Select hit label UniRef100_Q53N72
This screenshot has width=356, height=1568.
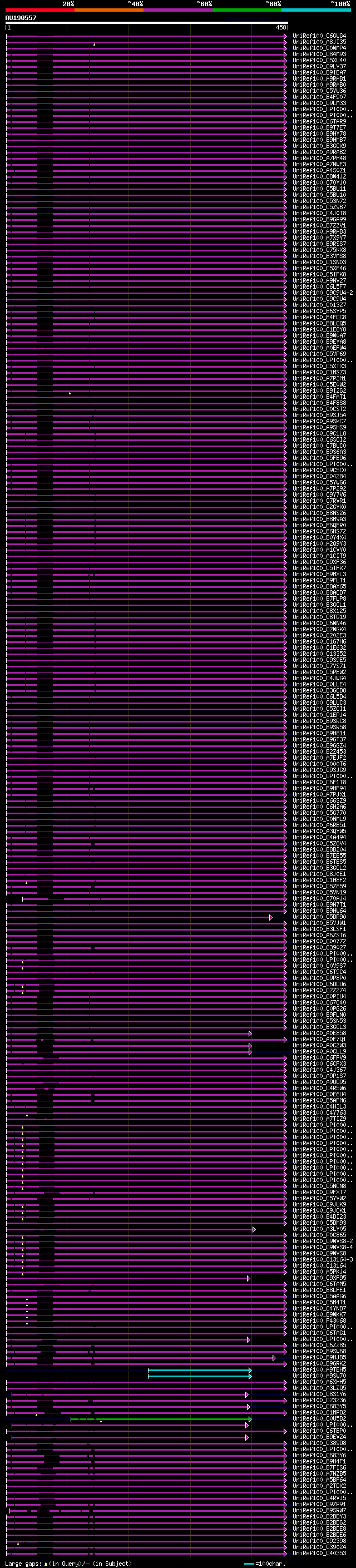point(319,201)
